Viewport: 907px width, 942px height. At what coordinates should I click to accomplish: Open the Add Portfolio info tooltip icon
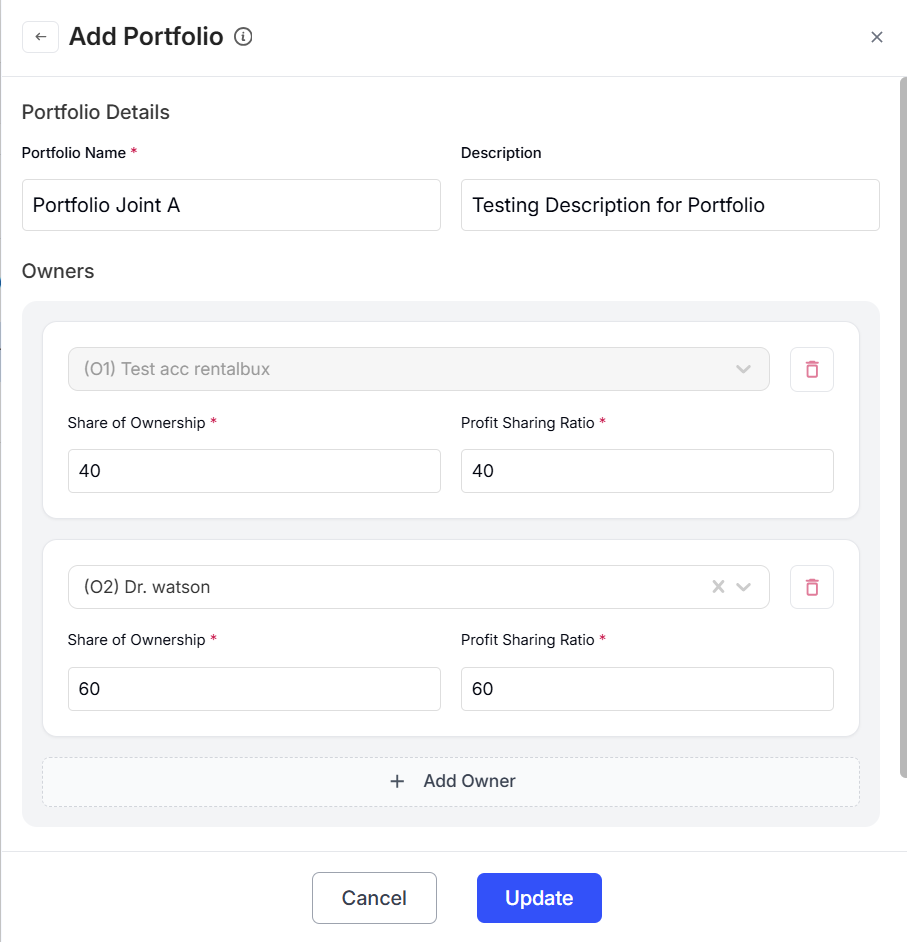click(x=243, y=36)
